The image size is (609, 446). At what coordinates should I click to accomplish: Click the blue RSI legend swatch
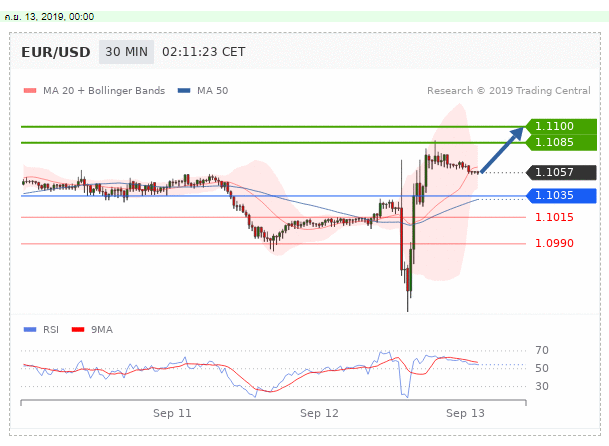30,330
